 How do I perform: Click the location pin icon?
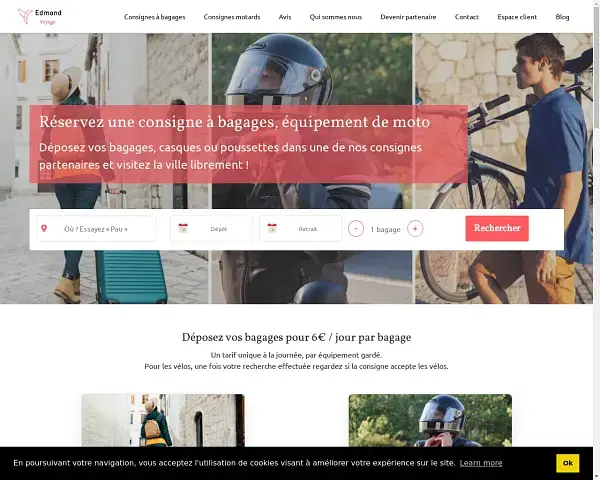[x=44, y=229]
